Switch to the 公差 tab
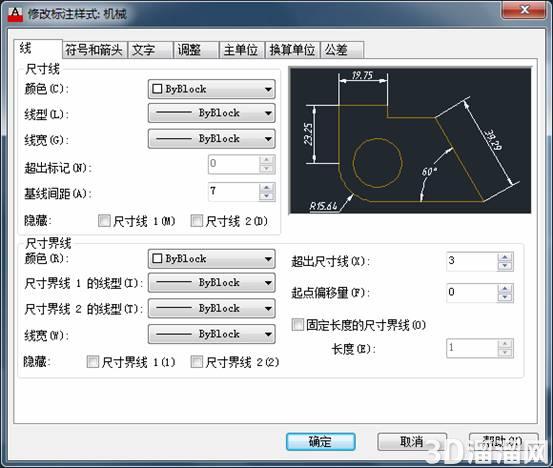 coord(341,50)
